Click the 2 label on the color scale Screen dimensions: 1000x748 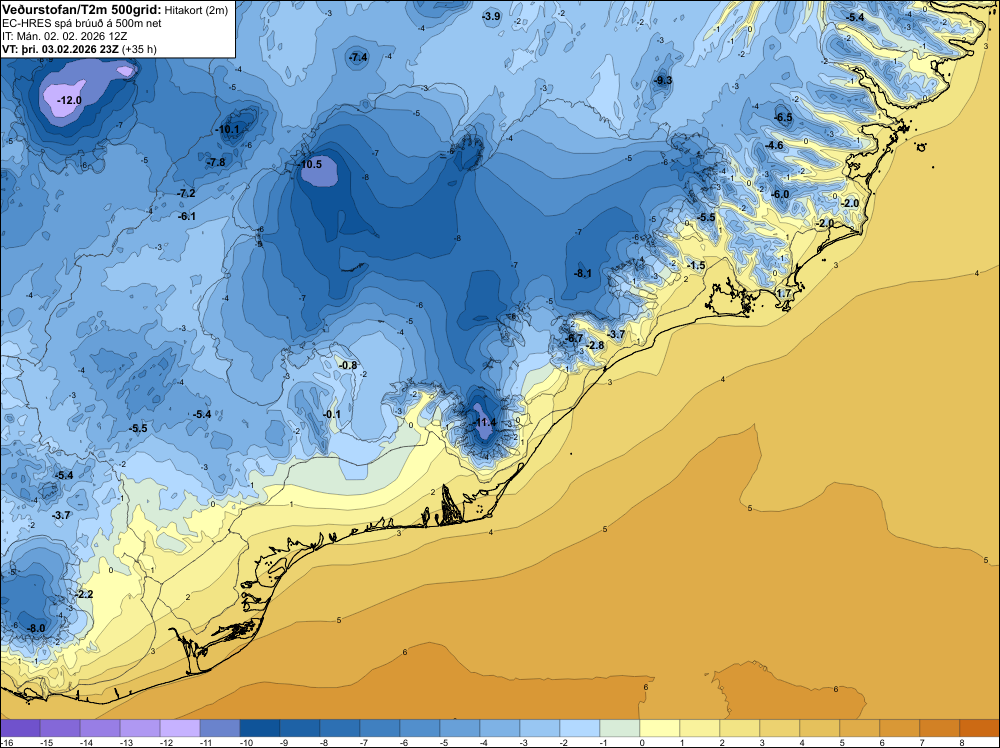pos(723,742)
